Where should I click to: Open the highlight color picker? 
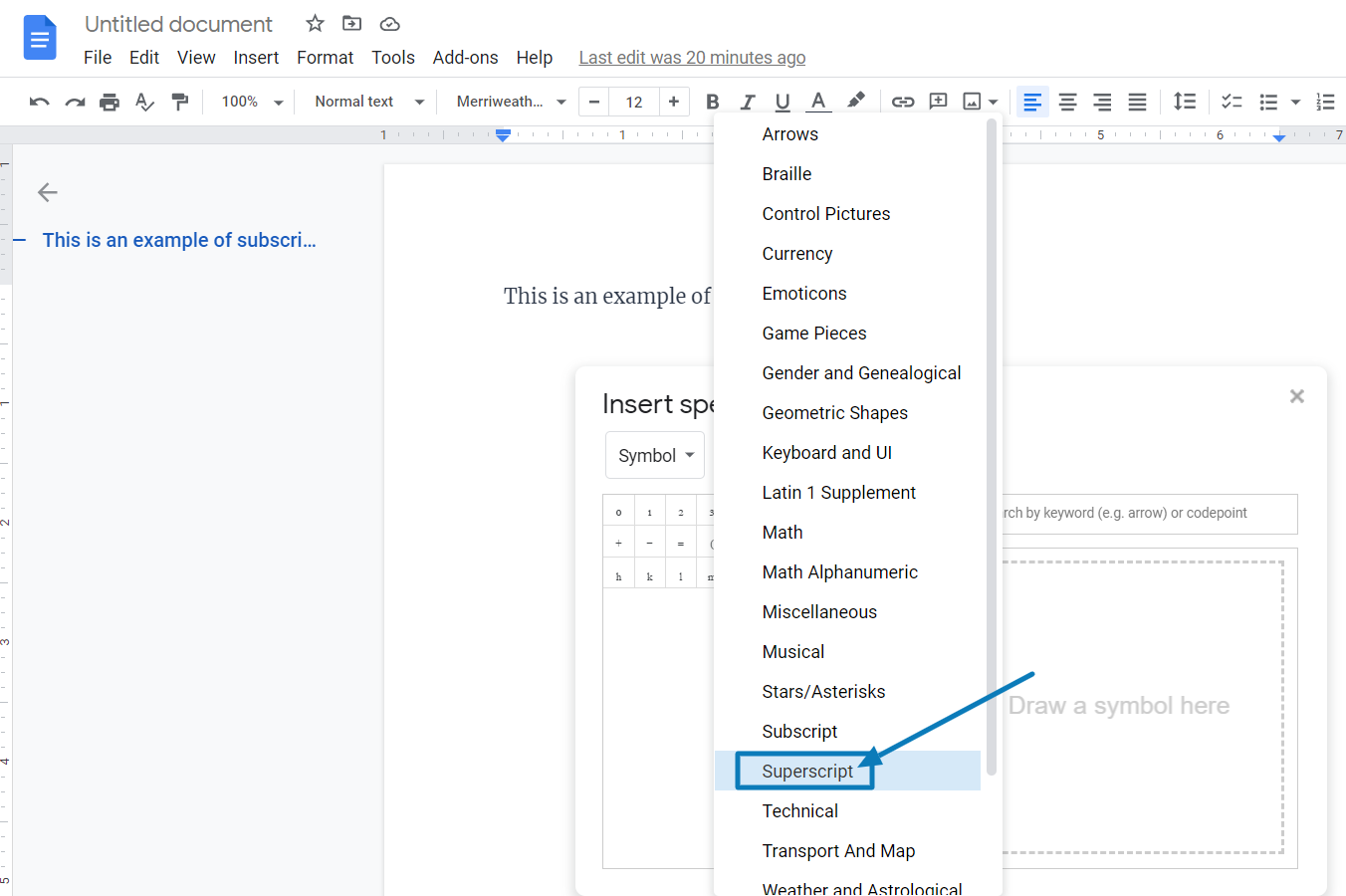click(x=855, y=102)
